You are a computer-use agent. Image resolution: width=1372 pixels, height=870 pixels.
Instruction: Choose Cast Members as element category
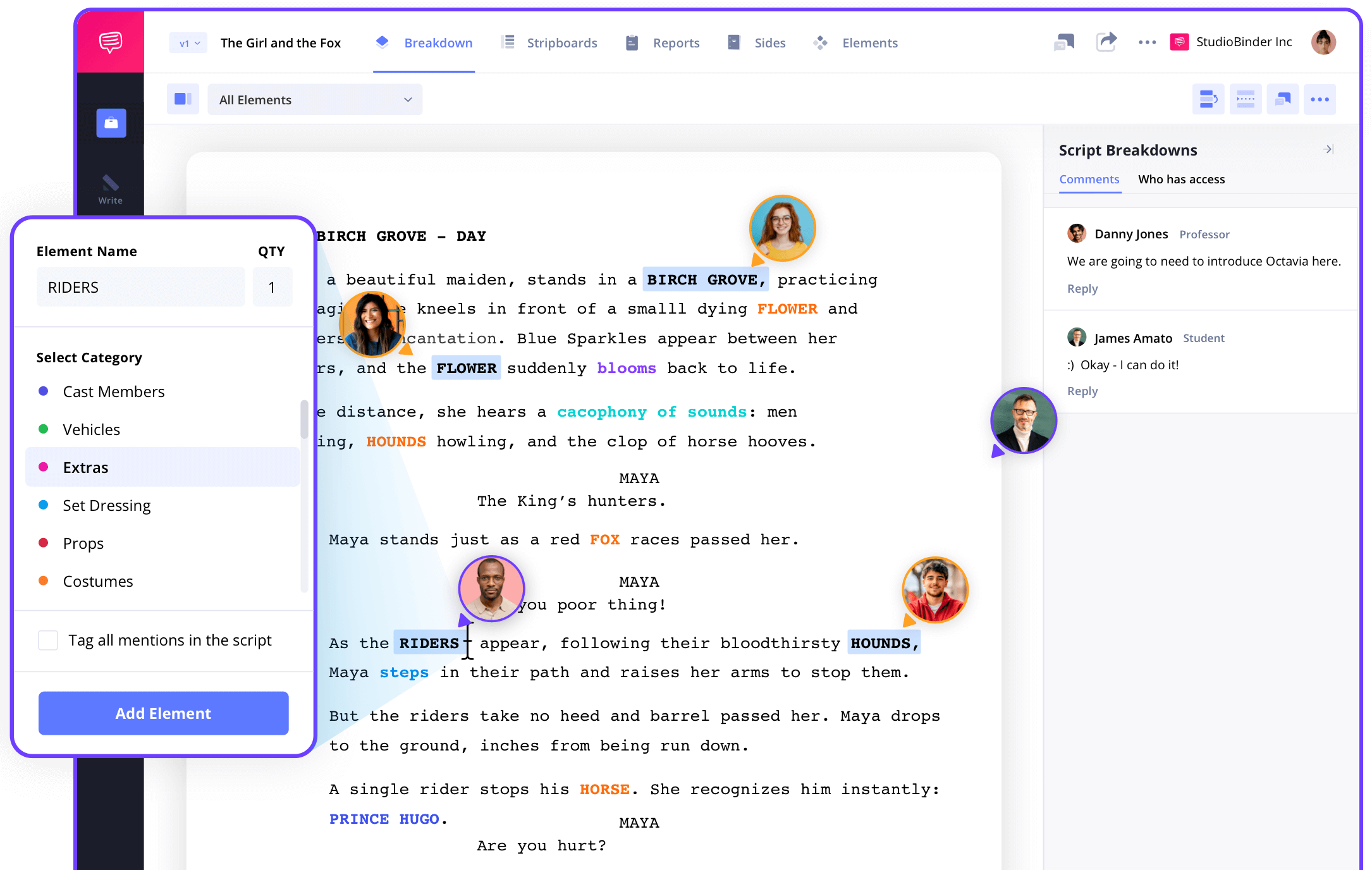click(x=114, y=391)
